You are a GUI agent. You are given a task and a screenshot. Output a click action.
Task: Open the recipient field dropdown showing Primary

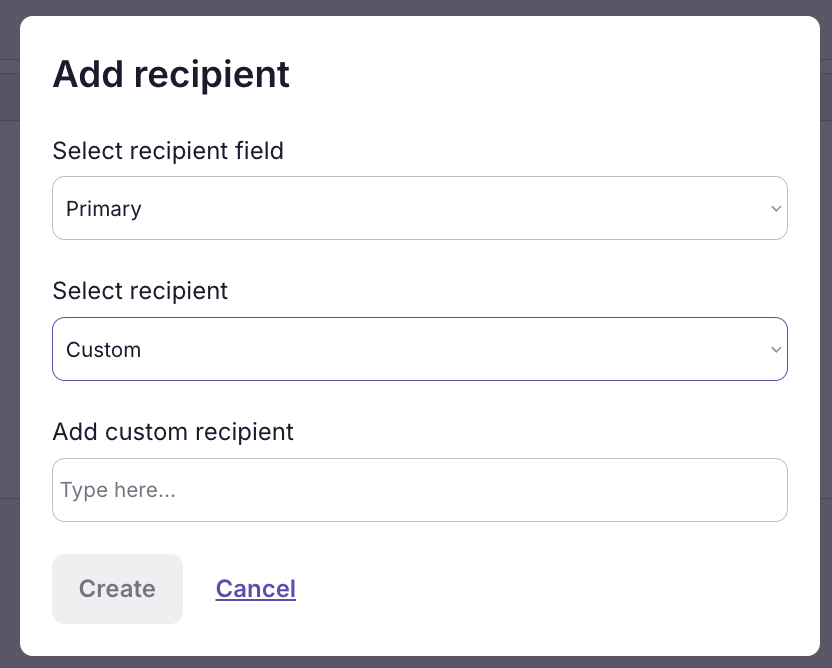(420, 208)
